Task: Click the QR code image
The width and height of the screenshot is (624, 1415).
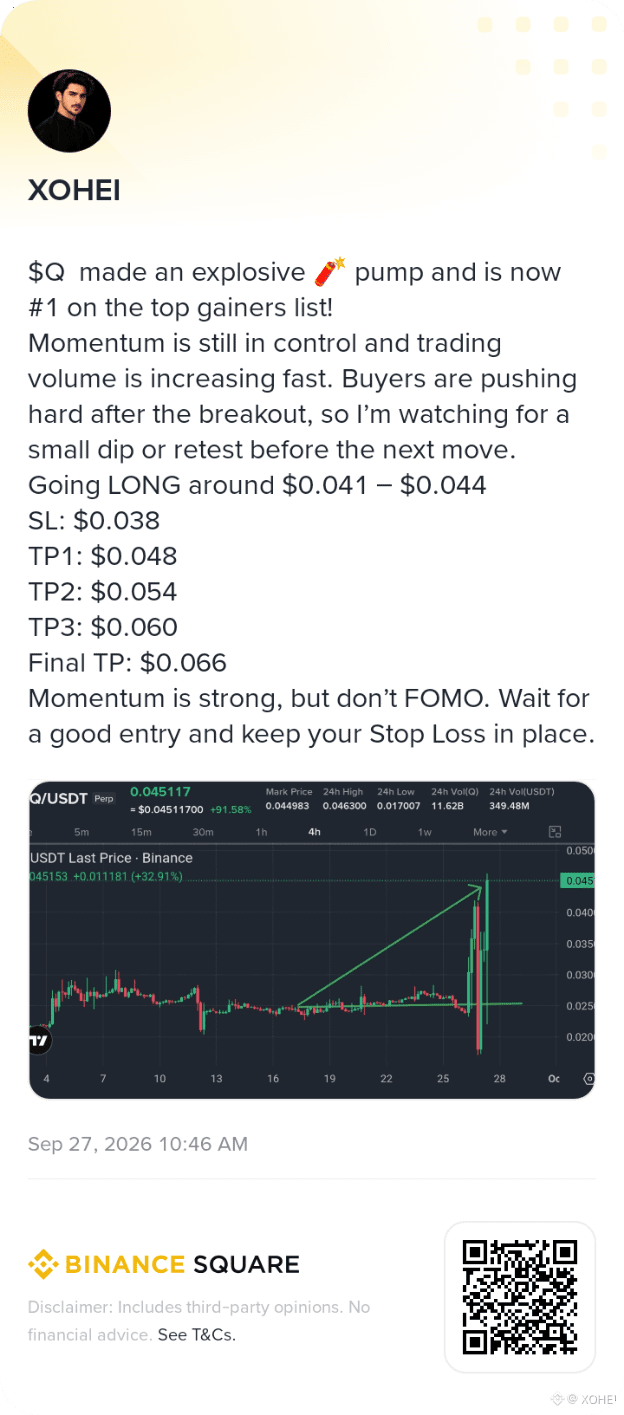Action: point(520,1296)
